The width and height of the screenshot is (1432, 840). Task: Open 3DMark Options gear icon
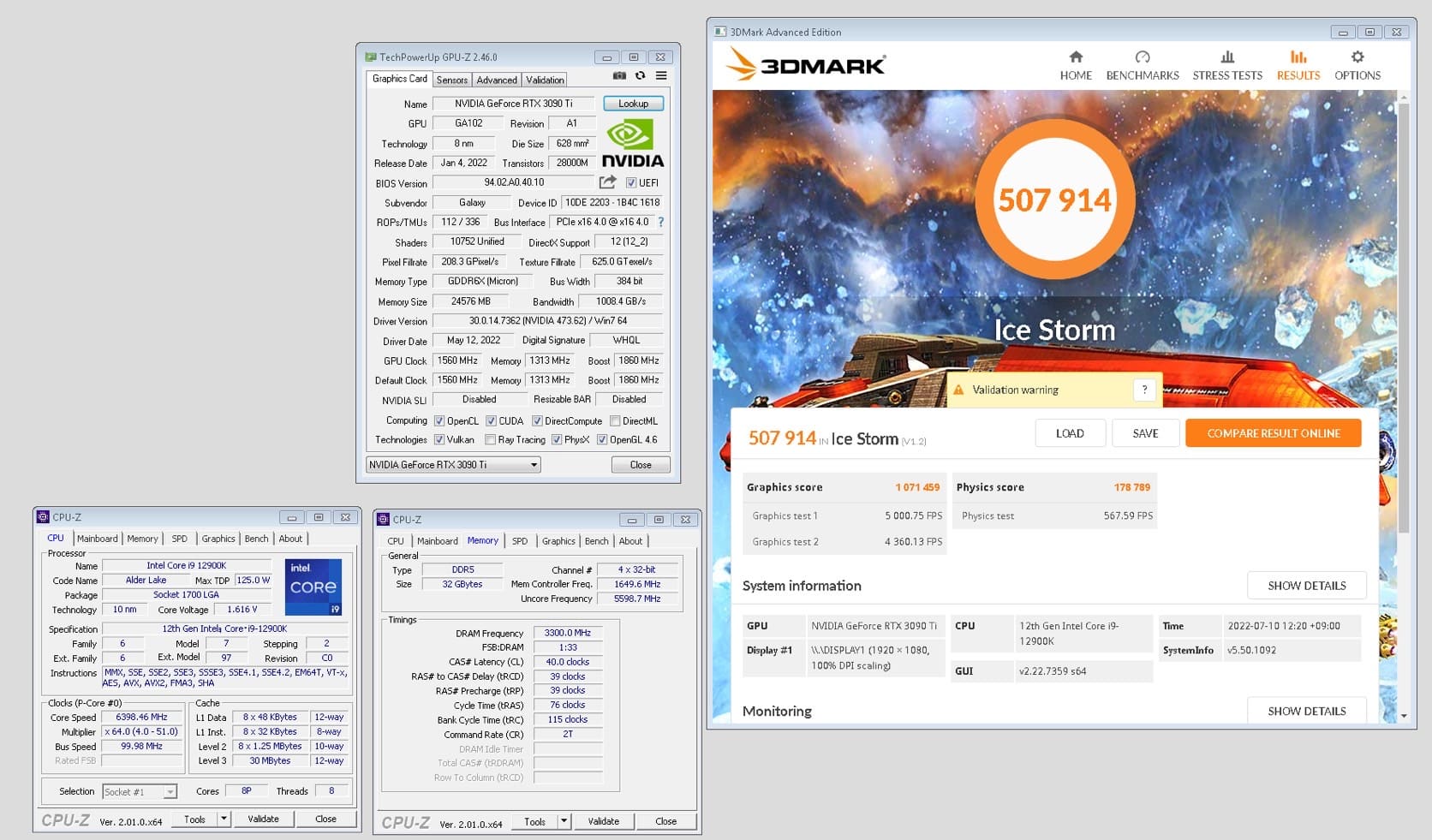click(x=1357, y=57)
